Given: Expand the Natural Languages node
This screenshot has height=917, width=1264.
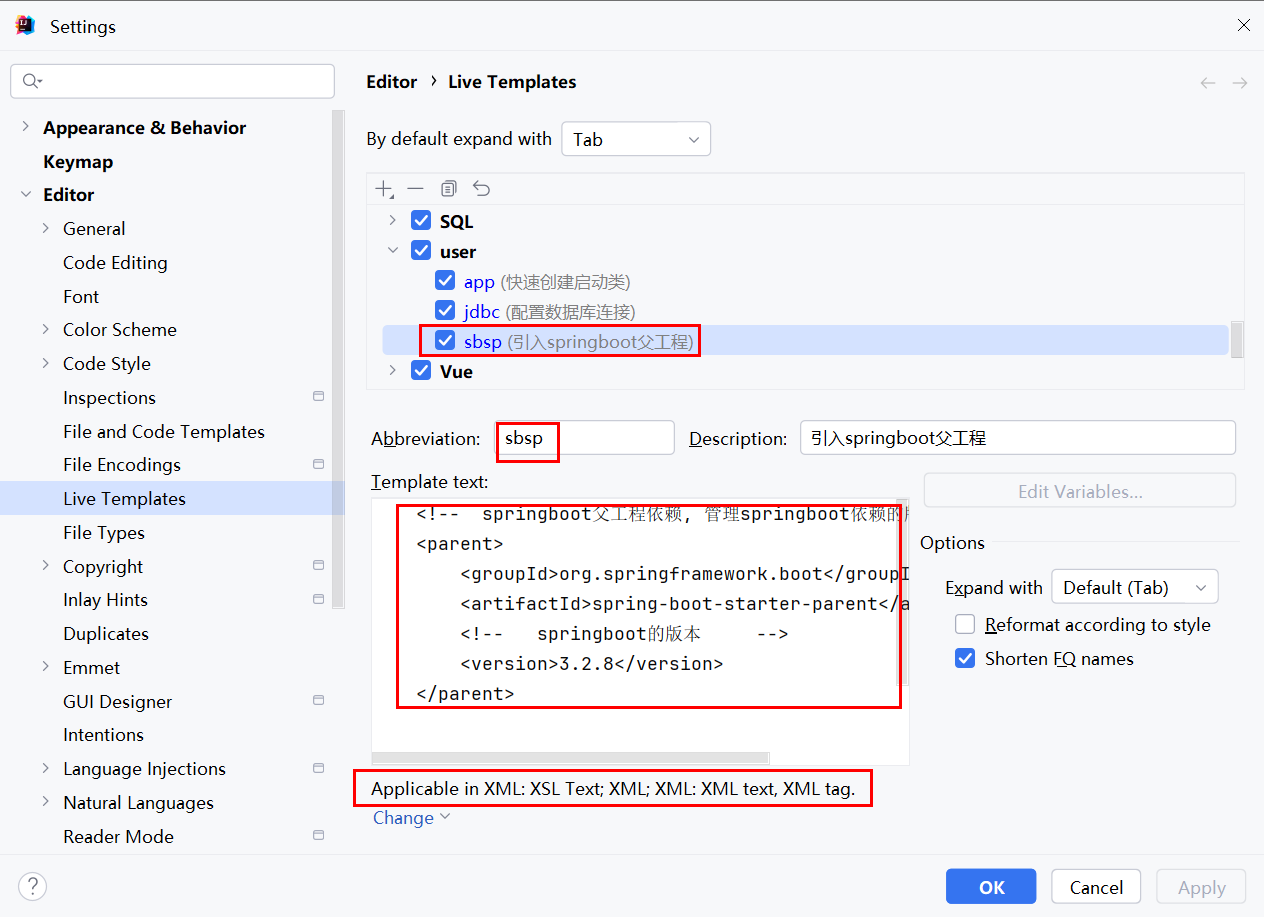Looking at the screenshot, I should (46, 802).
